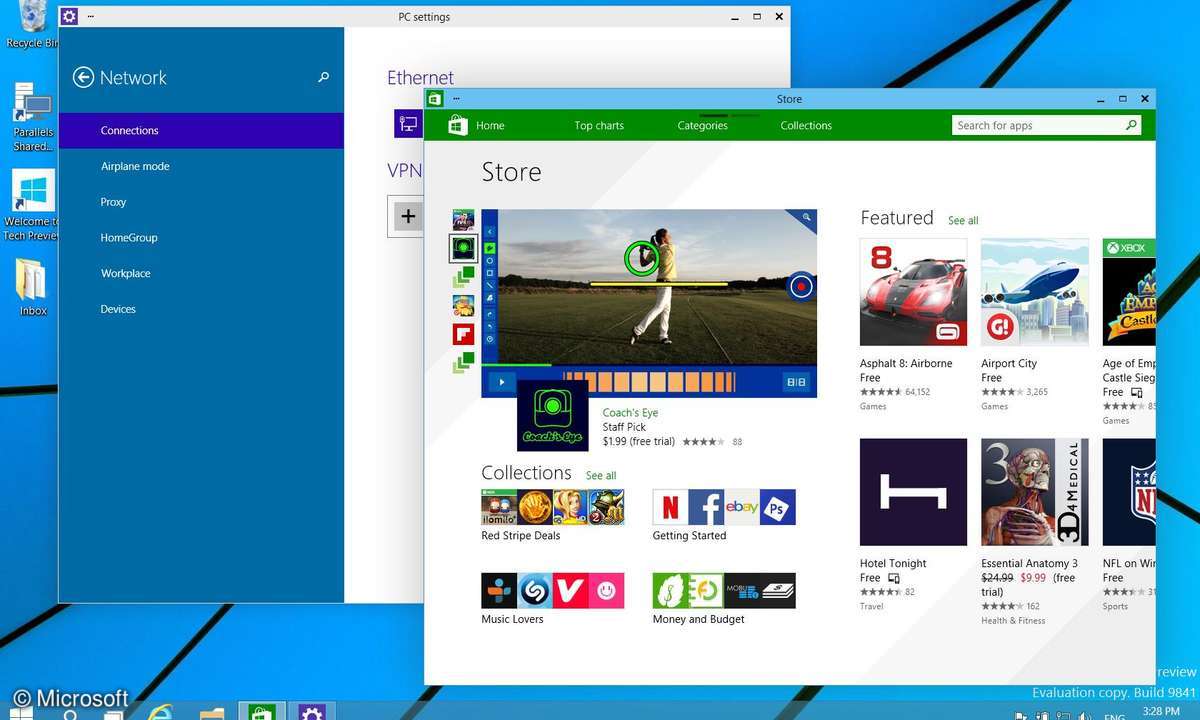The width and height of the screenshot is (1200, 720).
Task: Click ENG language indicator in tray
Action: (1114, 716)
